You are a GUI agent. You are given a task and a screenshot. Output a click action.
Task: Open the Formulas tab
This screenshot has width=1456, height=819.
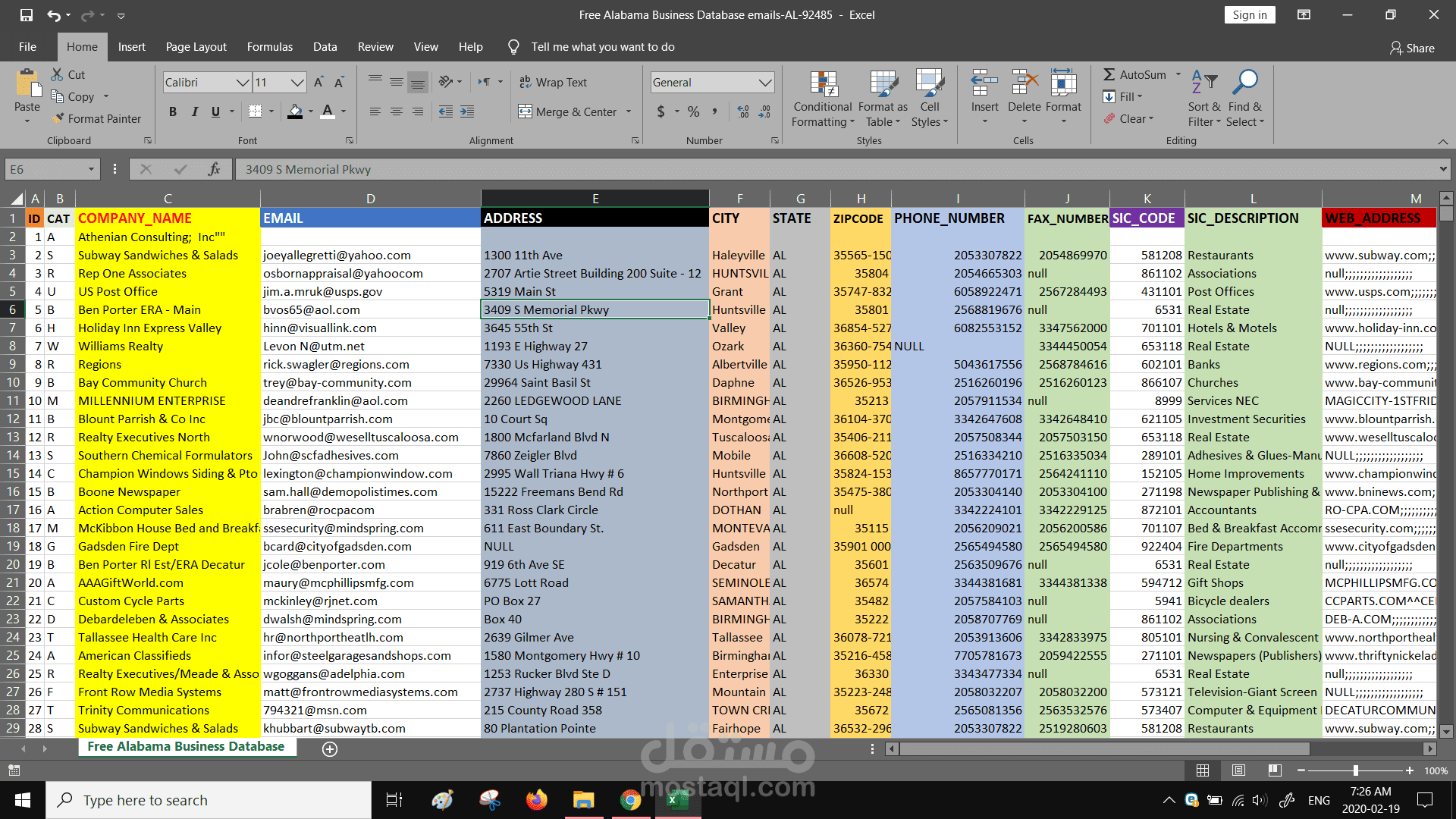[270, 47]
